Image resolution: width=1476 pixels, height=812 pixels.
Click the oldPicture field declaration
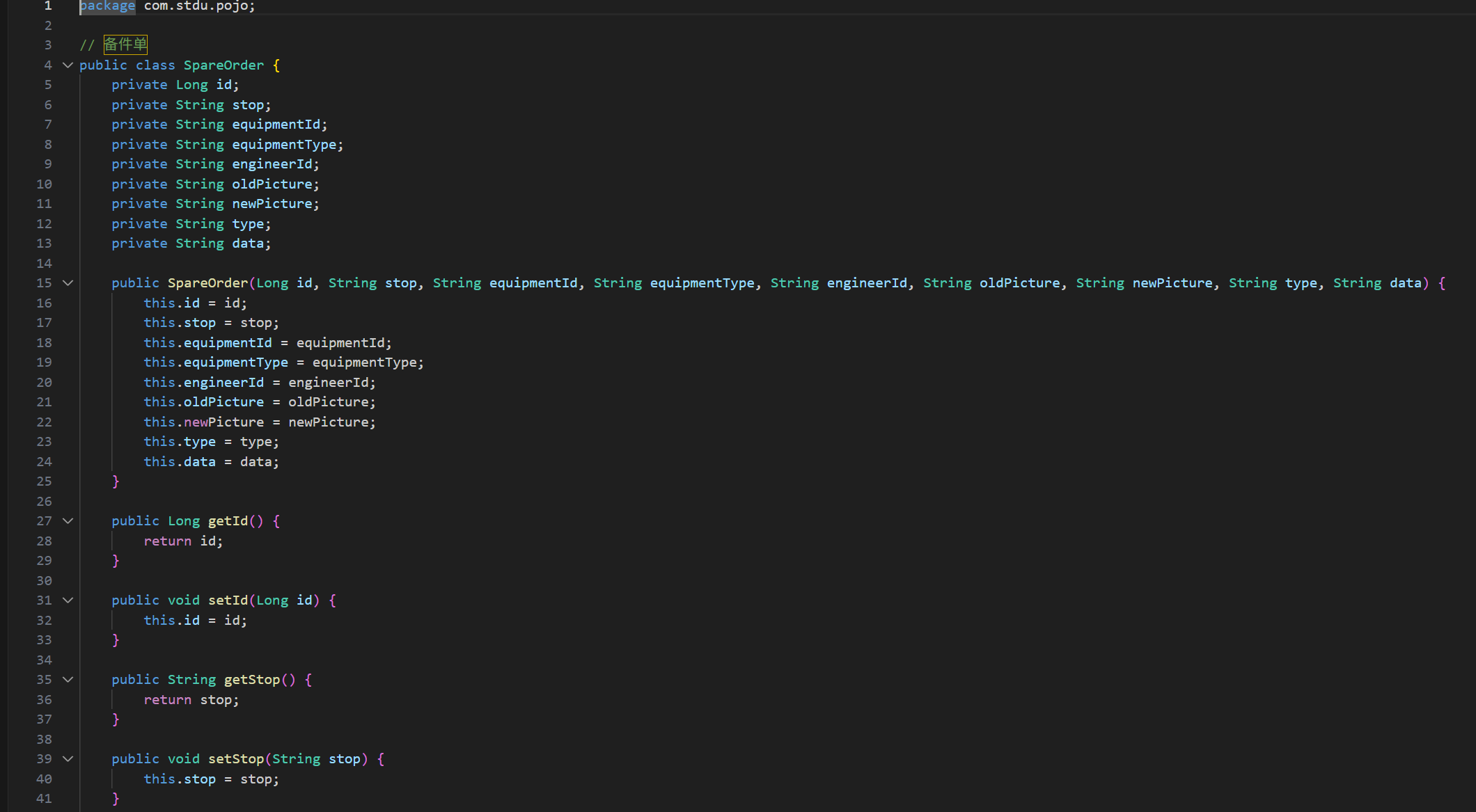click(272, 184)
